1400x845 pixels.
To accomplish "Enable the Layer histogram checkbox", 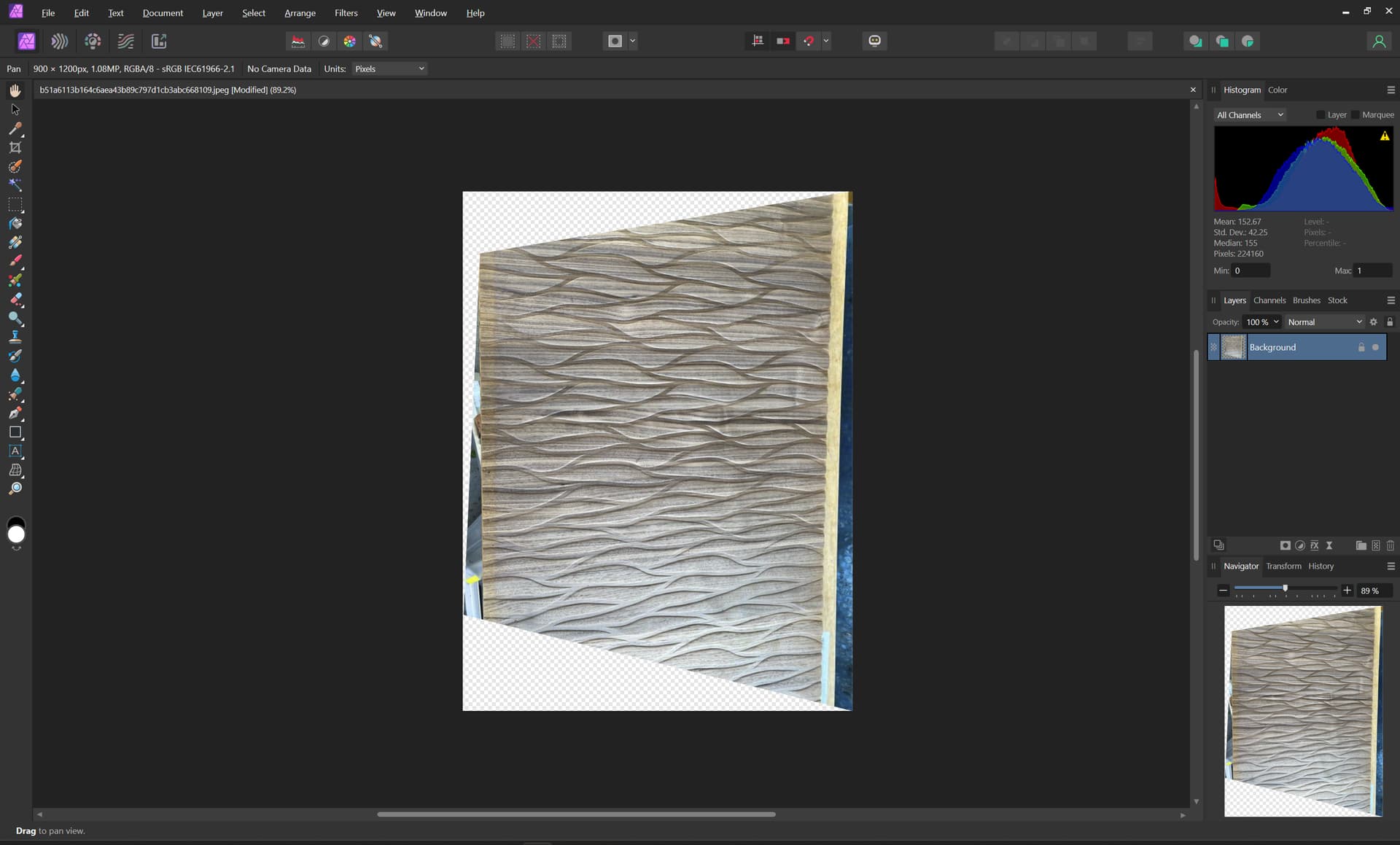I will point(1321,115).
